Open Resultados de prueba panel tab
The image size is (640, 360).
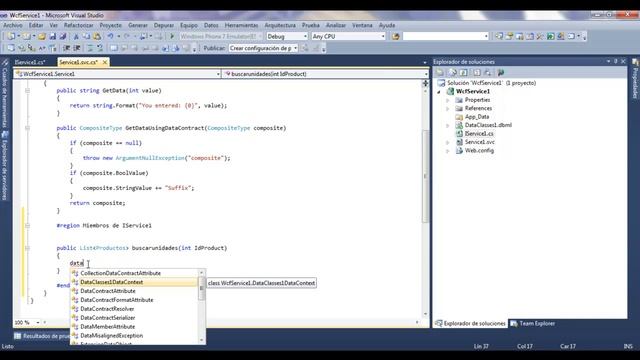(42, 336)
